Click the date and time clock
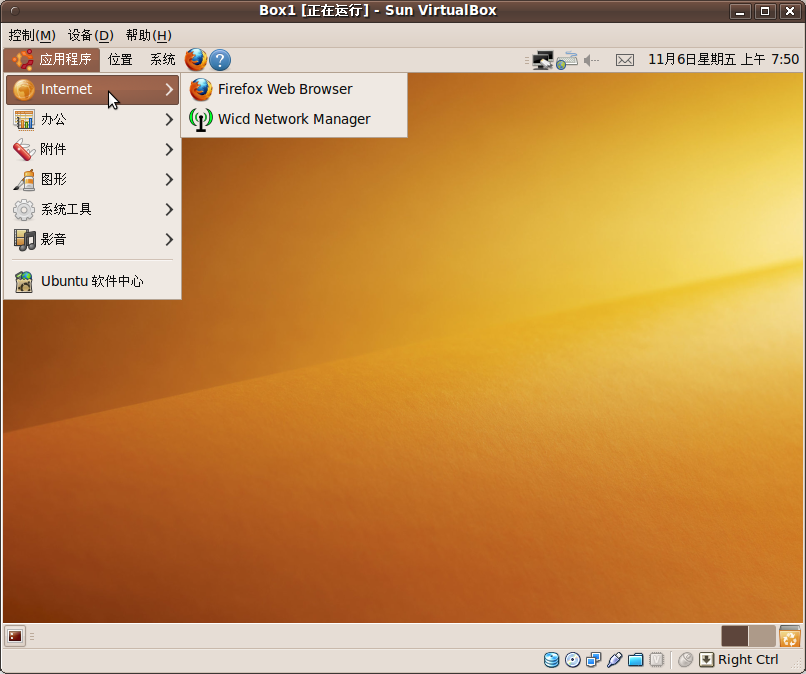This screenshot has width=806, height=674. click(723, 60)
